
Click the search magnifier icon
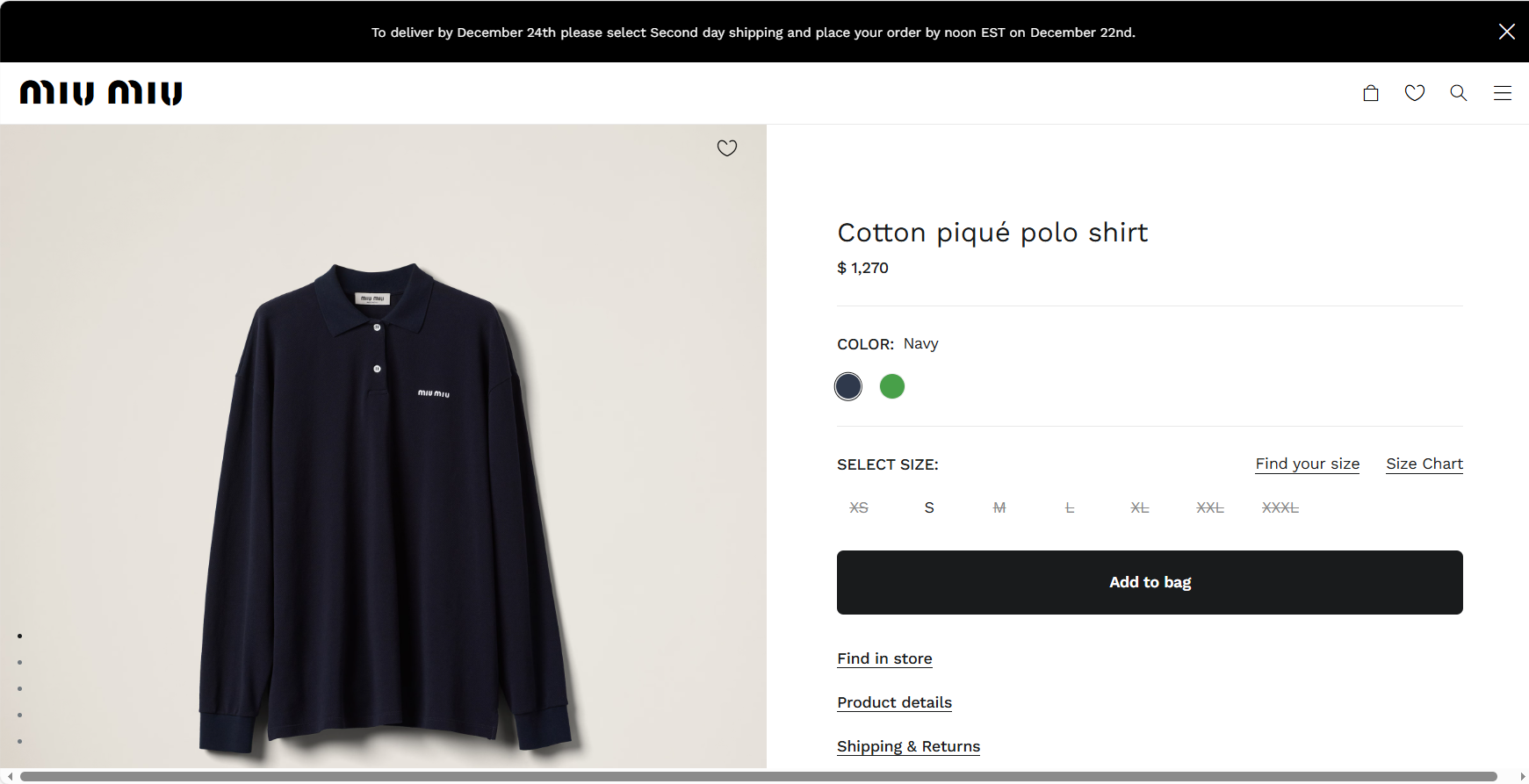[1458, 93]
